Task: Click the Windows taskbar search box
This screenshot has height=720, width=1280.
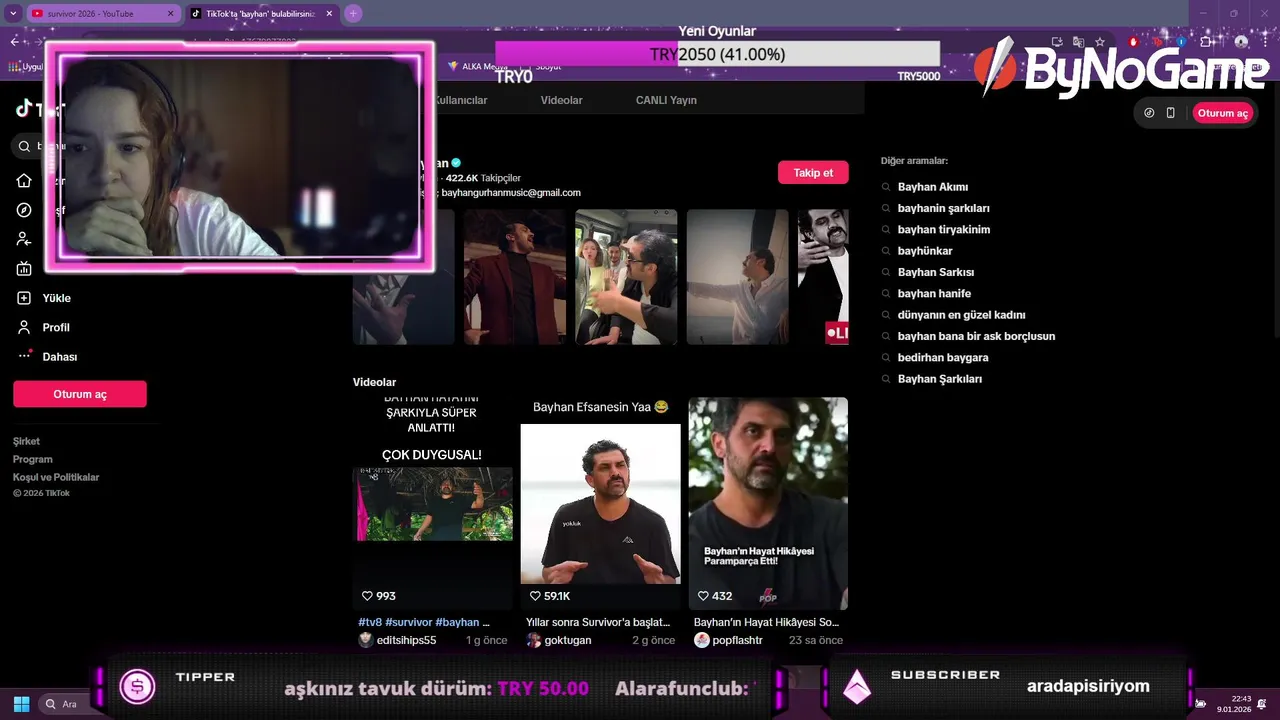Action: 67,704
